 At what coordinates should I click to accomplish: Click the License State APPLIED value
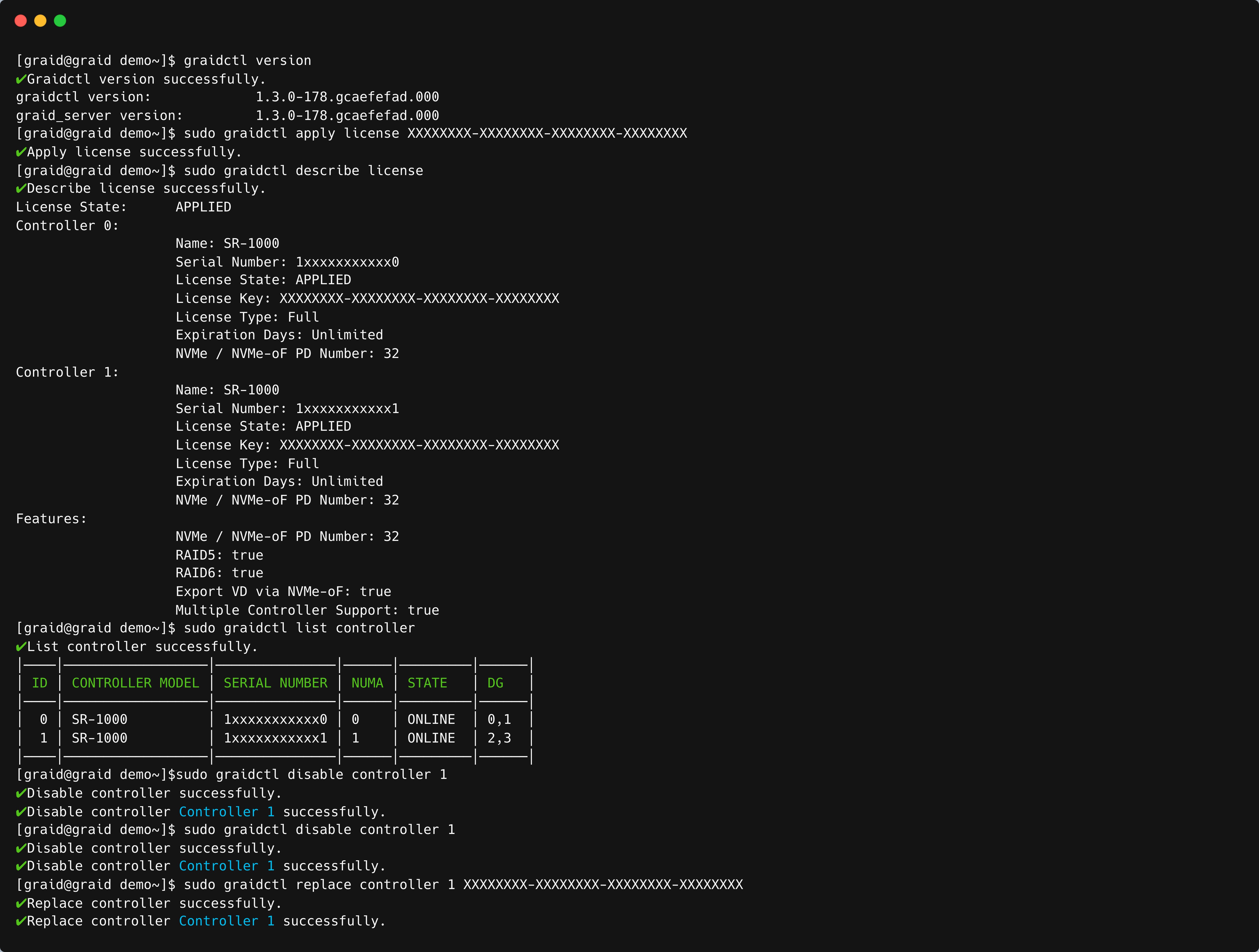click(x=203, y=207)
